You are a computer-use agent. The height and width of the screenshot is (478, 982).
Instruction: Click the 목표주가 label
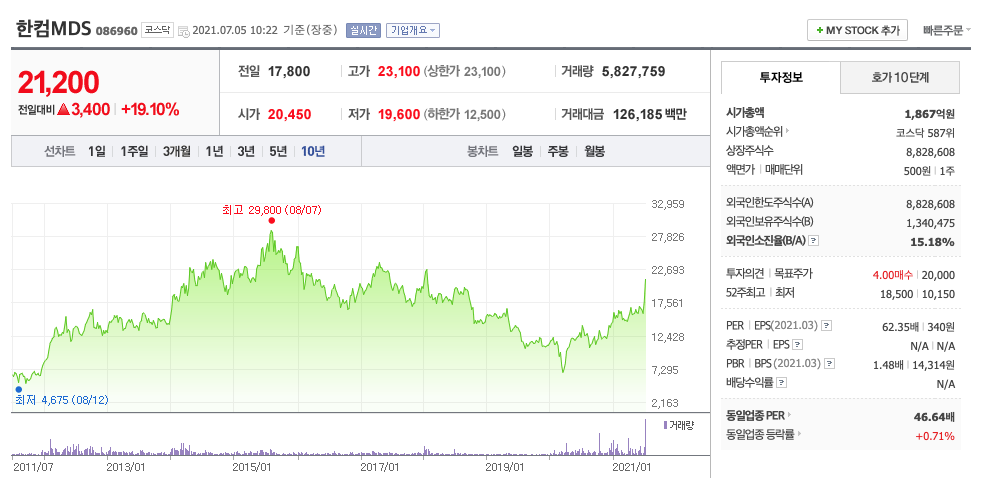tap(794, 274)
